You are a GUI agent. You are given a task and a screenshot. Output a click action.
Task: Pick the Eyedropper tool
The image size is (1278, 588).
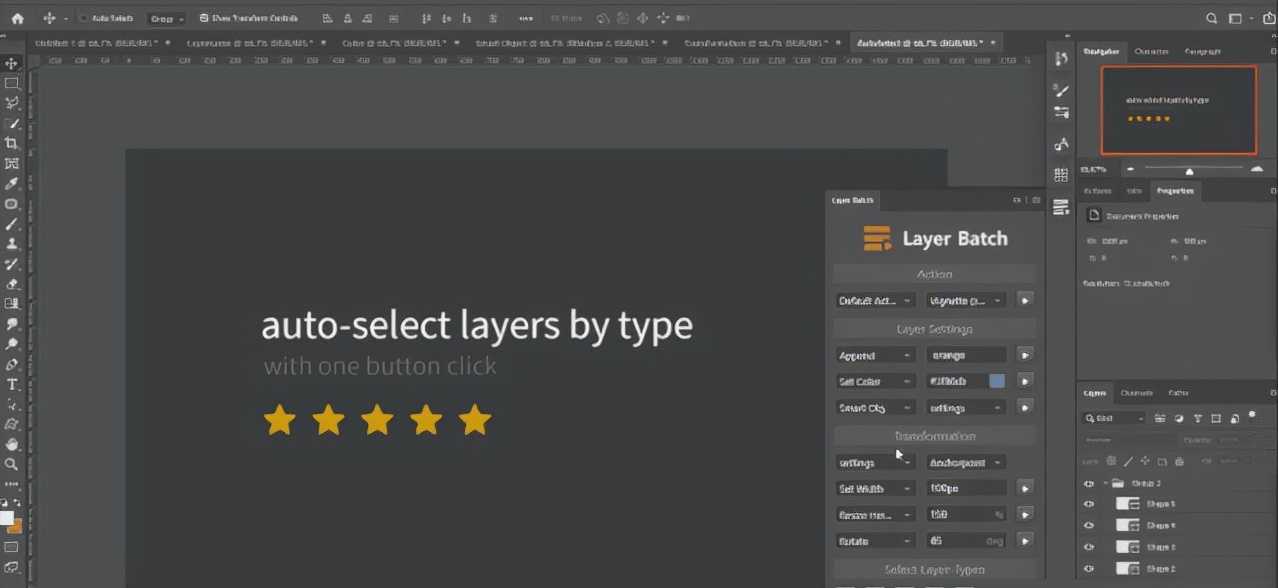[12, 184]
